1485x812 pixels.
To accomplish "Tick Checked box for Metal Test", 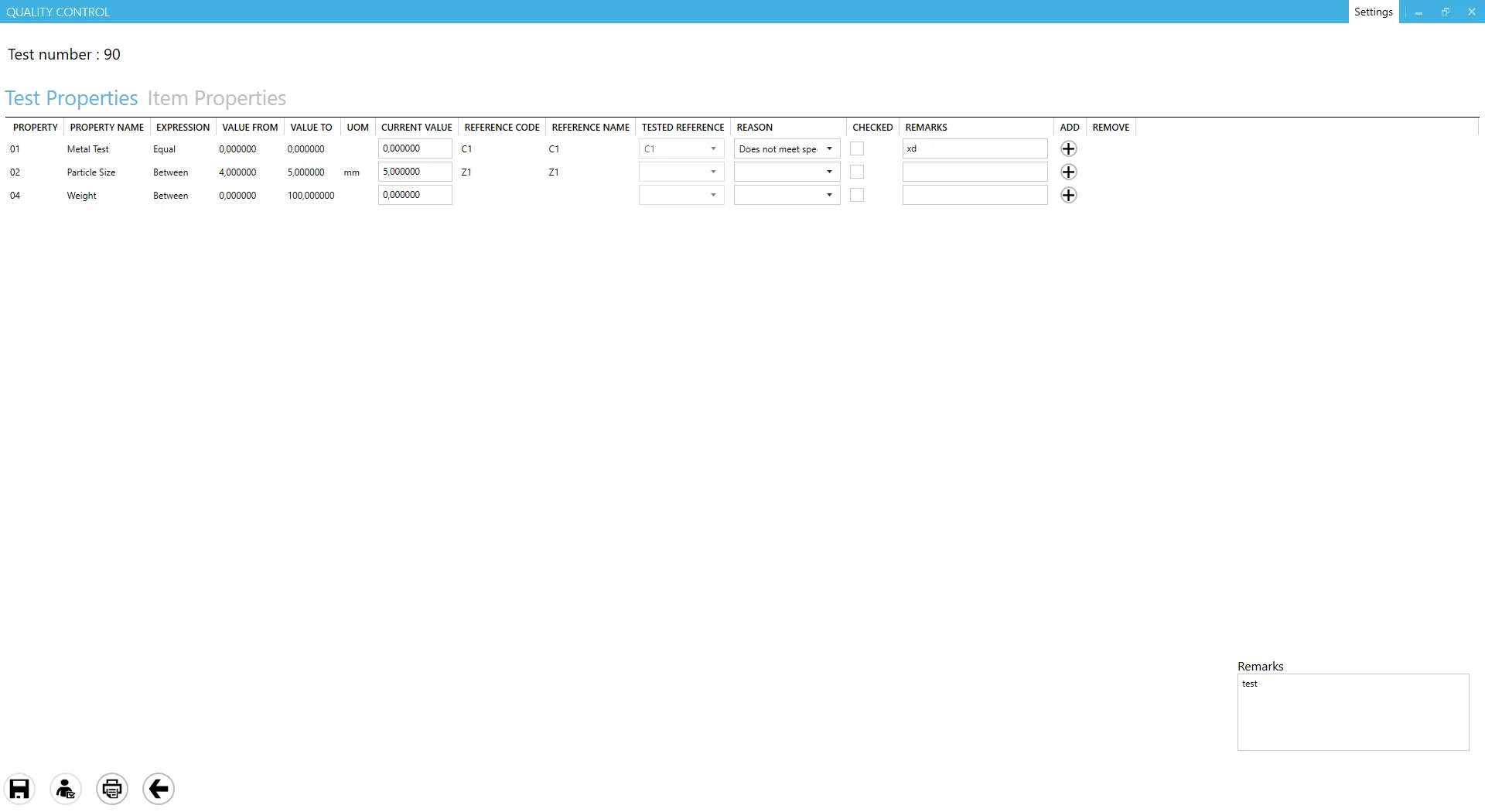I will (857, 148).
